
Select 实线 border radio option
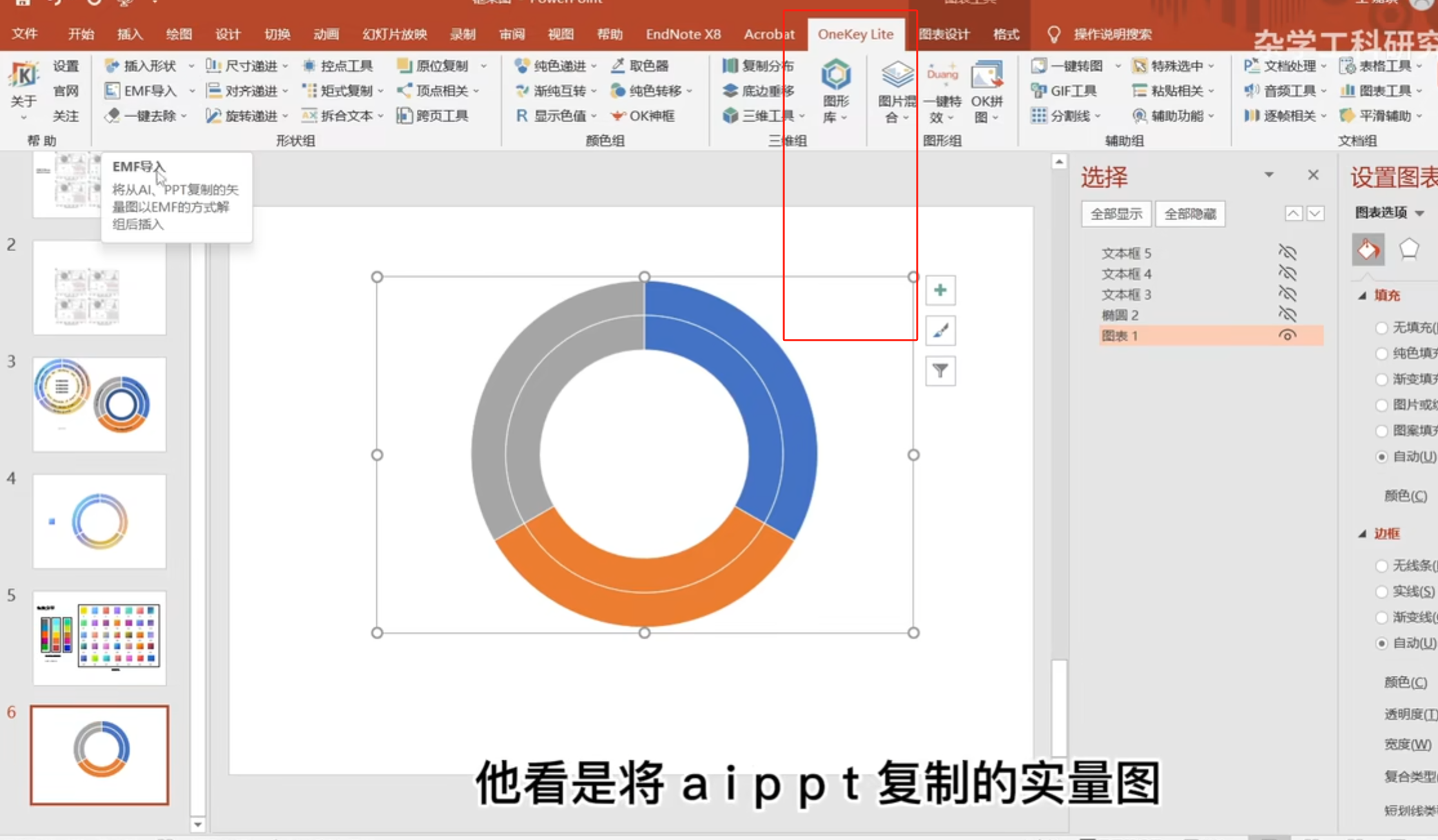1381,591
